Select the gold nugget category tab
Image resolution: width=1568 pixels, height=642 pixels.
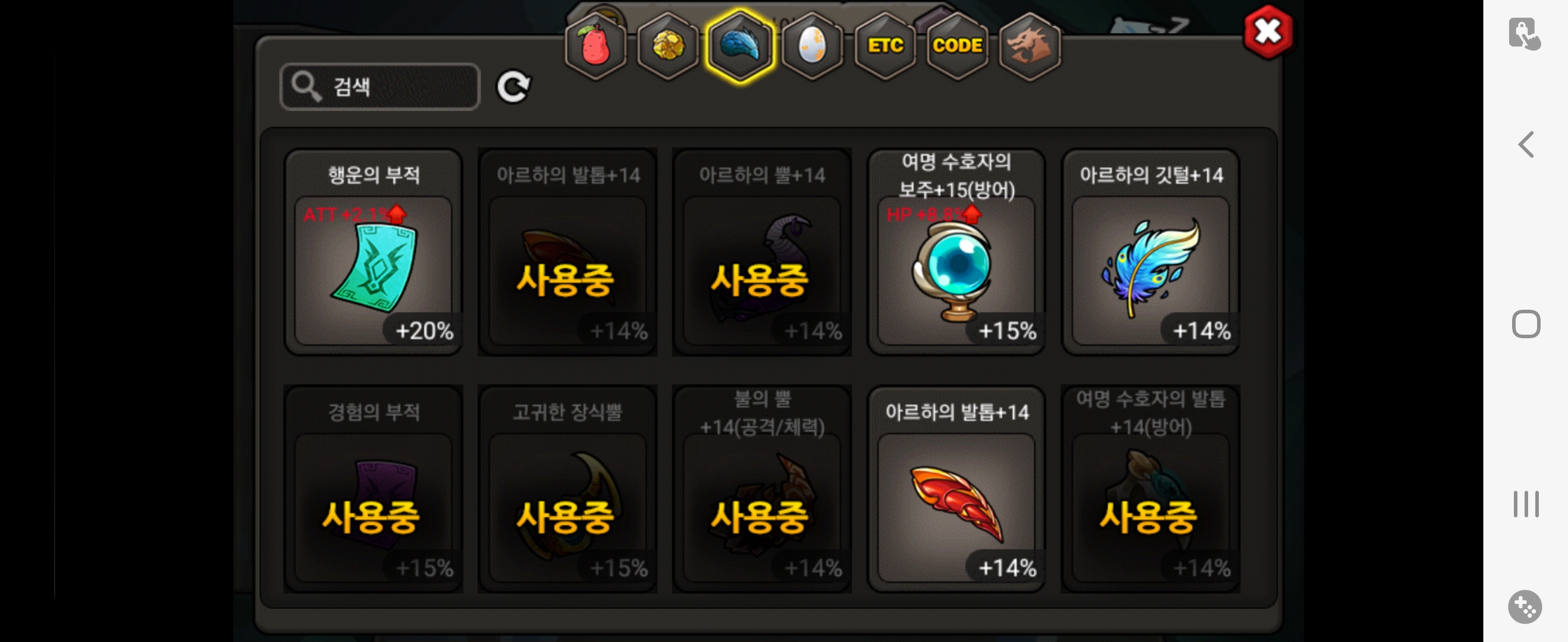[x=668, y=46]
